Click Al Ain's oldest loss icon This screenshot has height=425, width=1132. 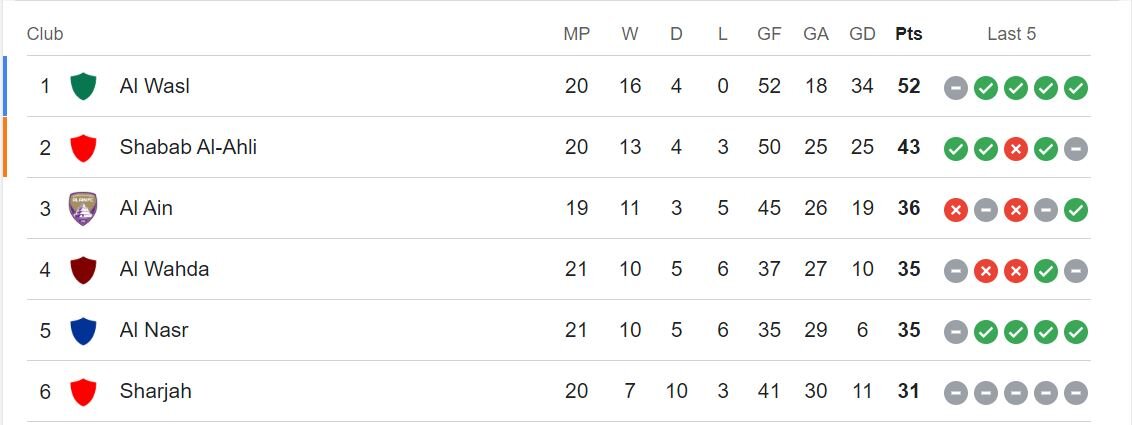coord(956,210)
